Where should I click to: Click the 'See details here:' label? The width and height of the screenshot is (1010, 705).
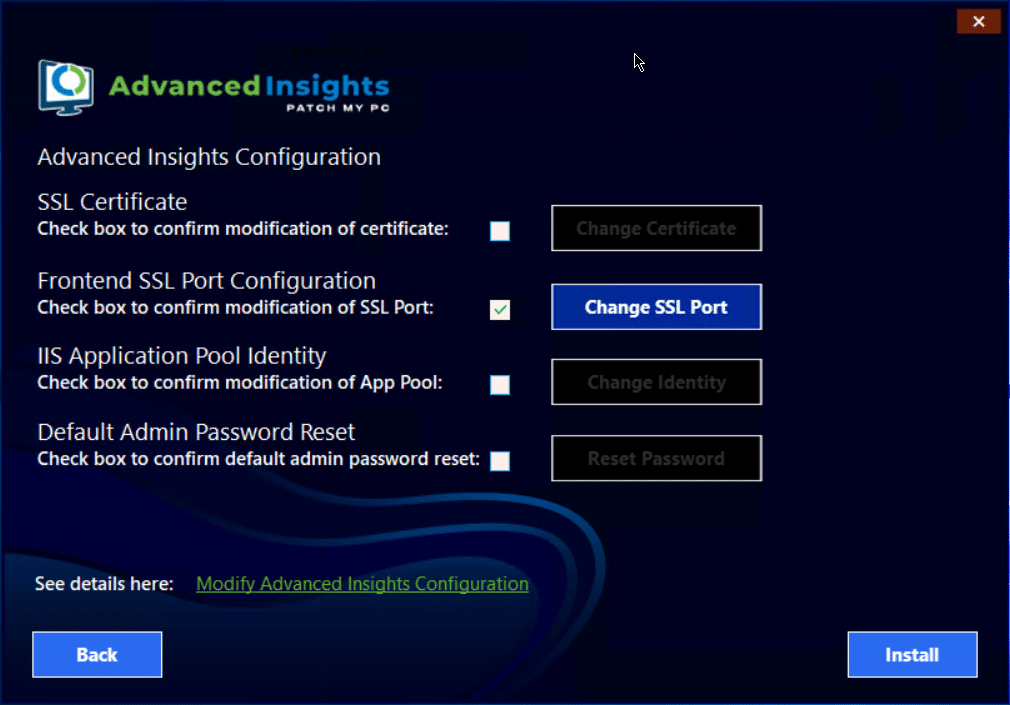pyautogui.click(x=104, y=584)
